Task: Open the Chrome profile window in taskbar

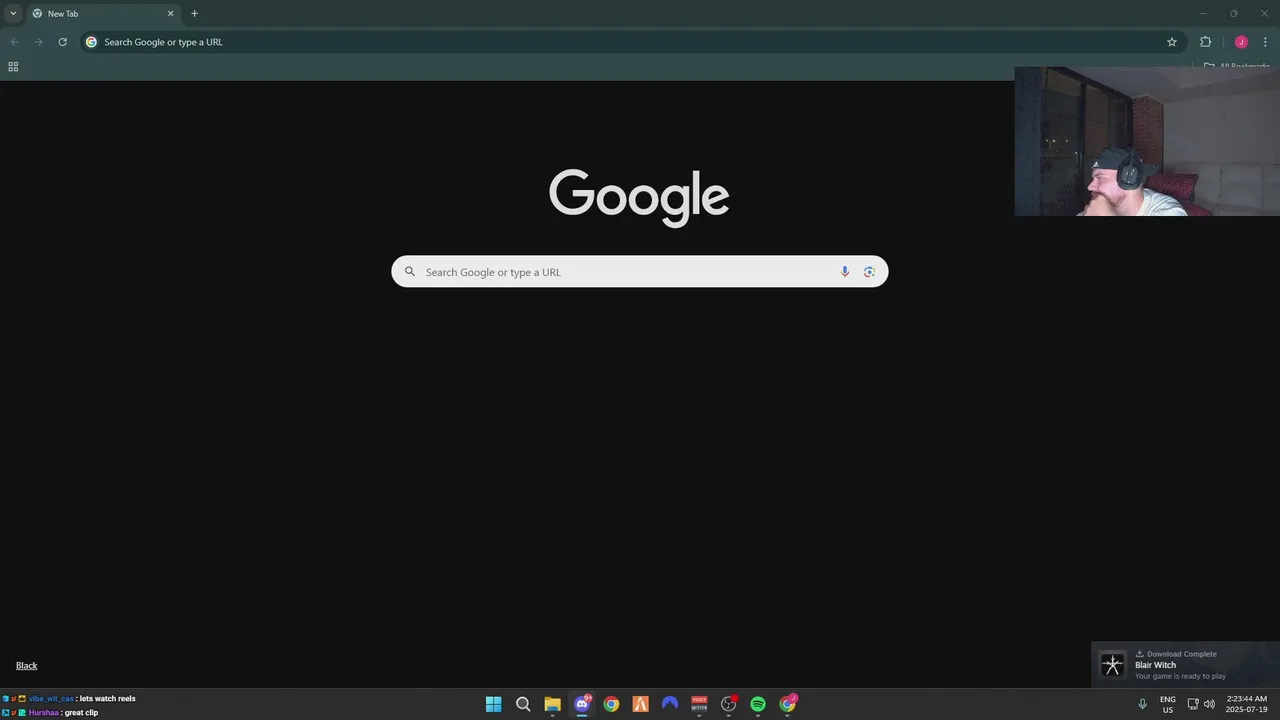Action: click(x=788, y=704)
